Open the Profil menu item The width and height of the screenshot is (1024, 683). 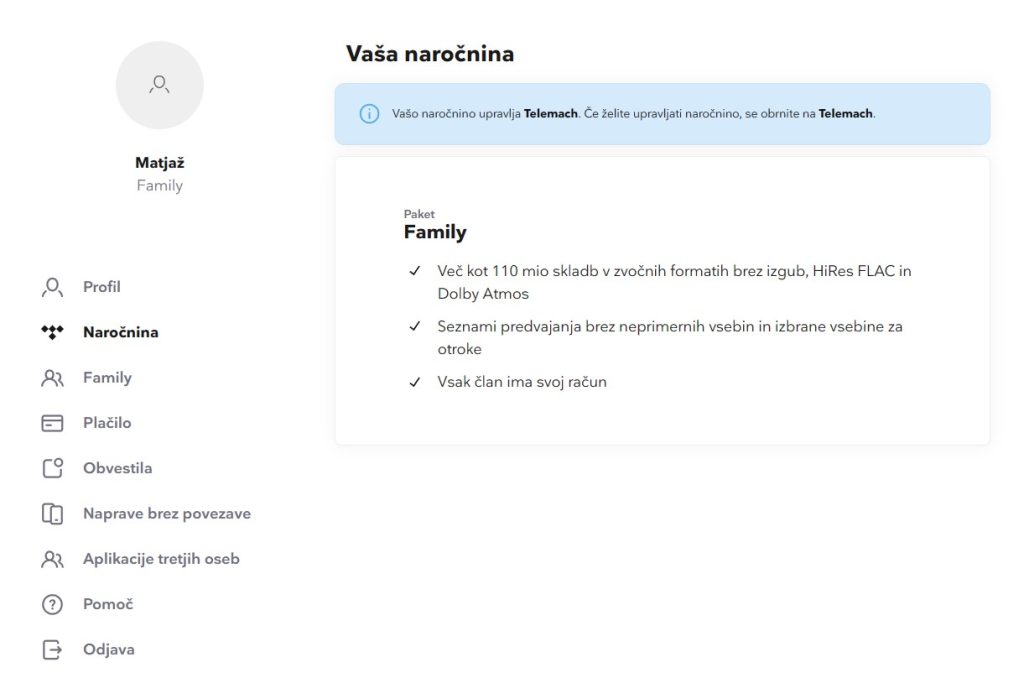[102, 287]
